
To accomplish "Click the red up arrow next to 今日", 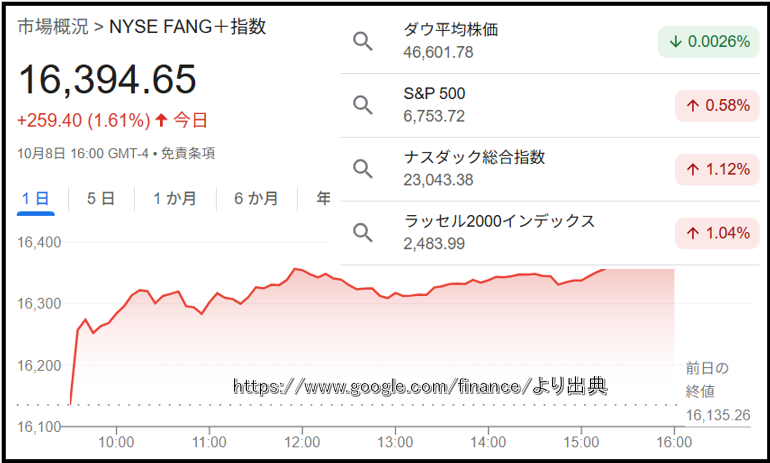I will pos(160,121).
